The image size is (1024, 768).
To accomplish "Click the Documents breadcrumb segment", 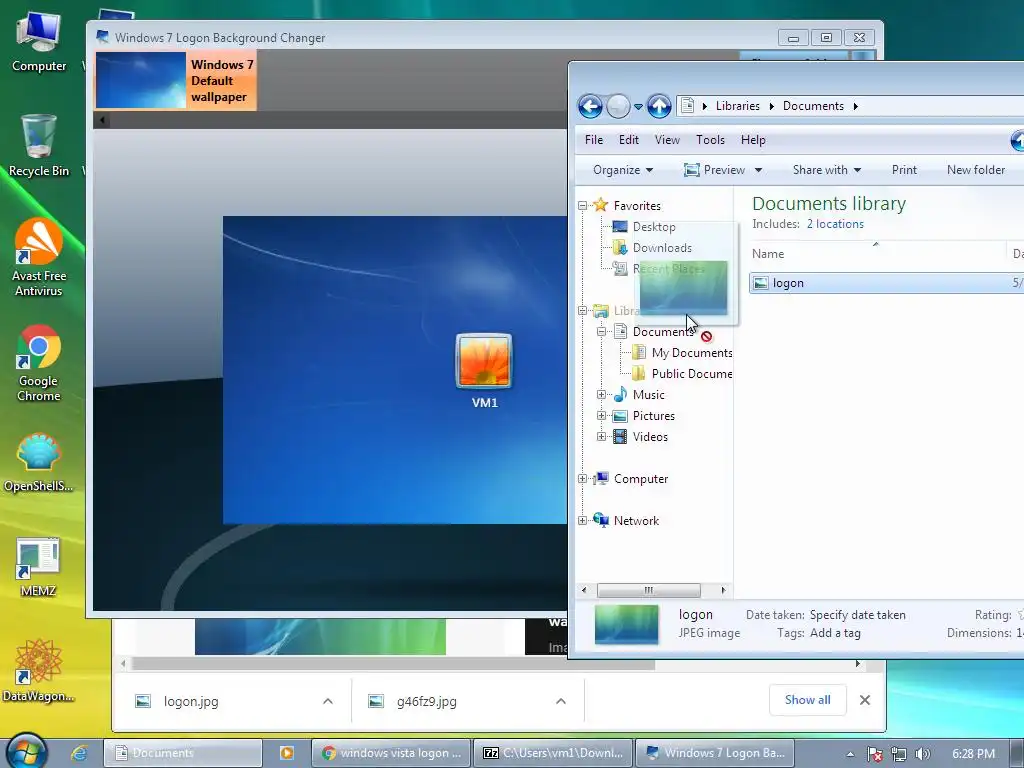I will point(813,106).
